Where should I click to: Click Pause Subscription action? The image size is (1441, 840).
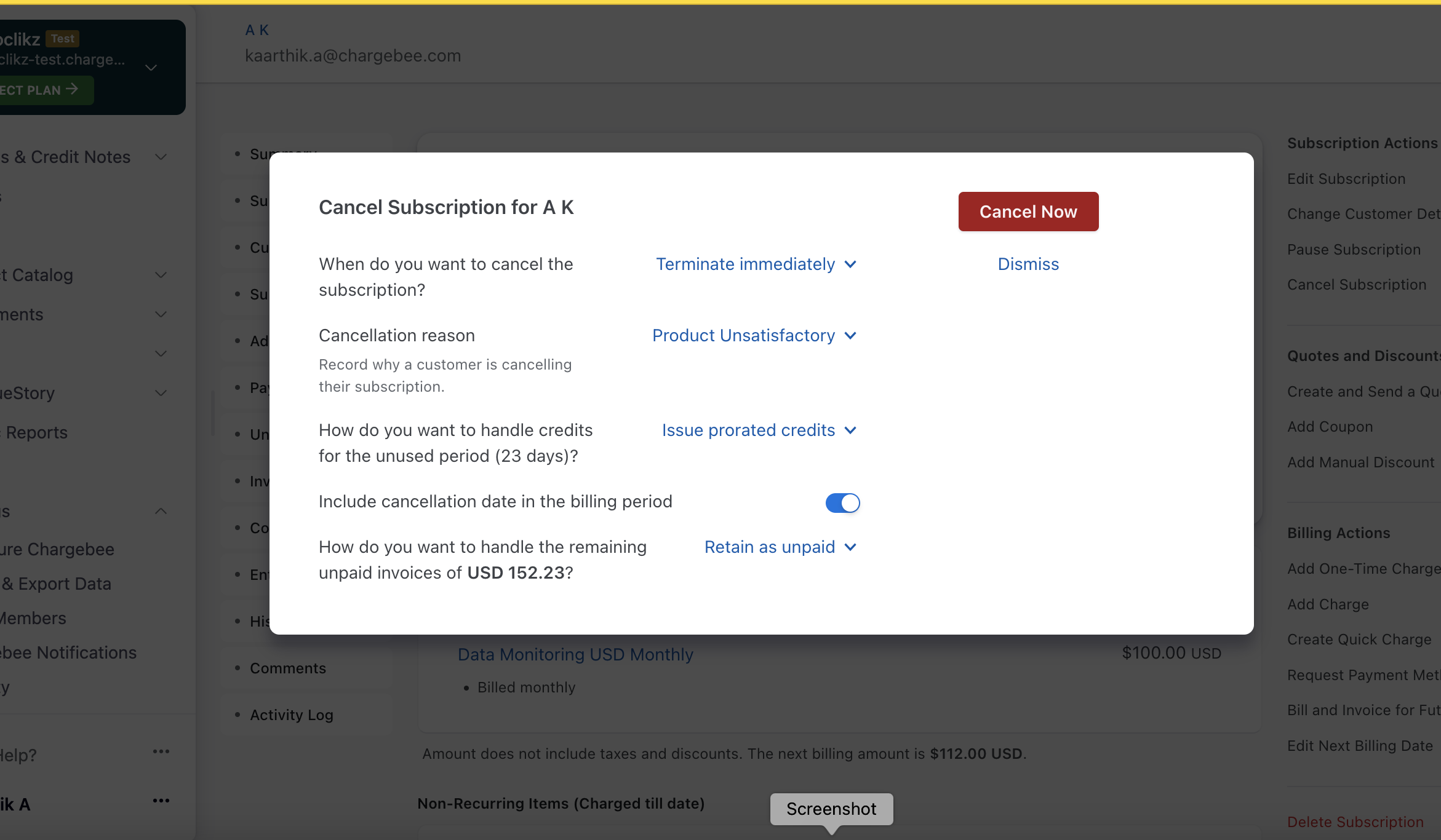point(1354,249)
